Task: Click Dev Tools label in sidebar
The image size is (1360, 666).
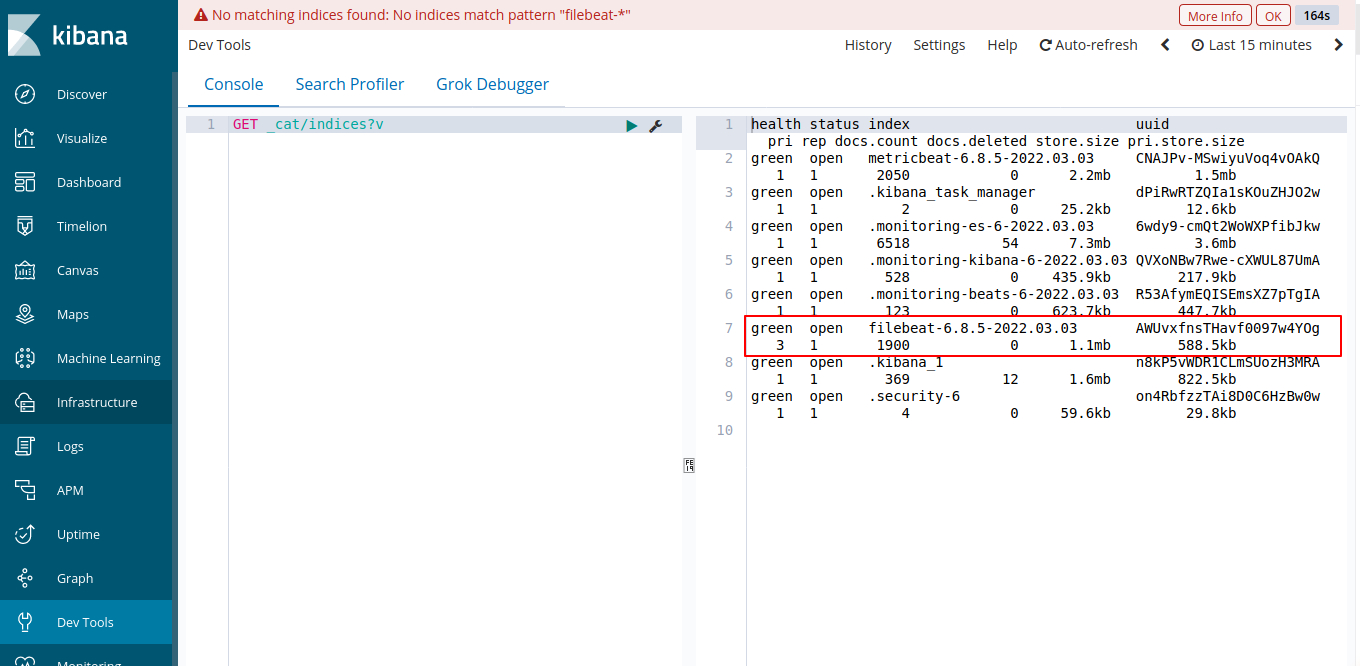Action: pos(85,622)
